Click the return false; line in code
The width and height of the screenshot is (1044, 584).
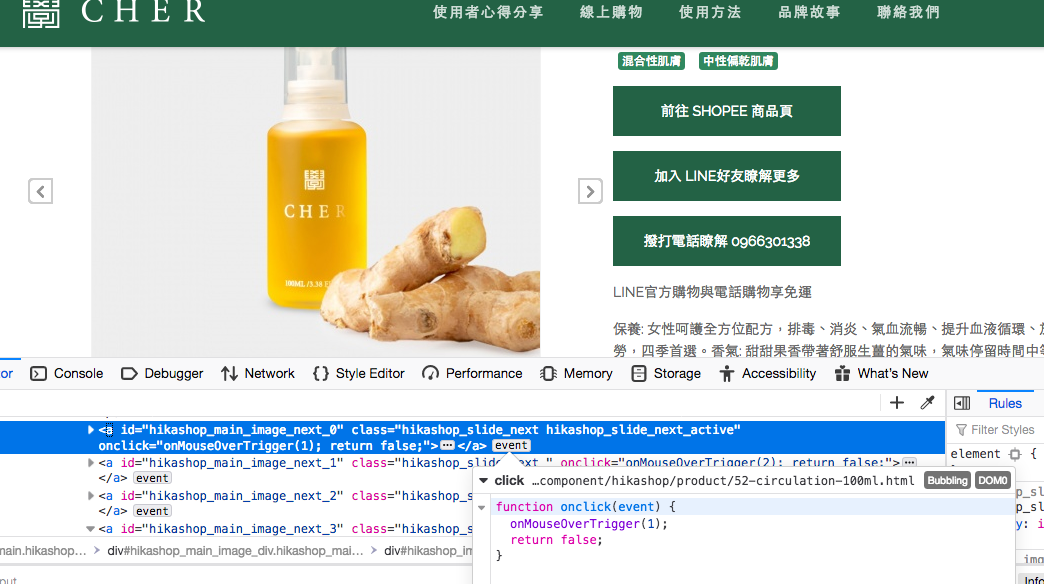[556, 540]
